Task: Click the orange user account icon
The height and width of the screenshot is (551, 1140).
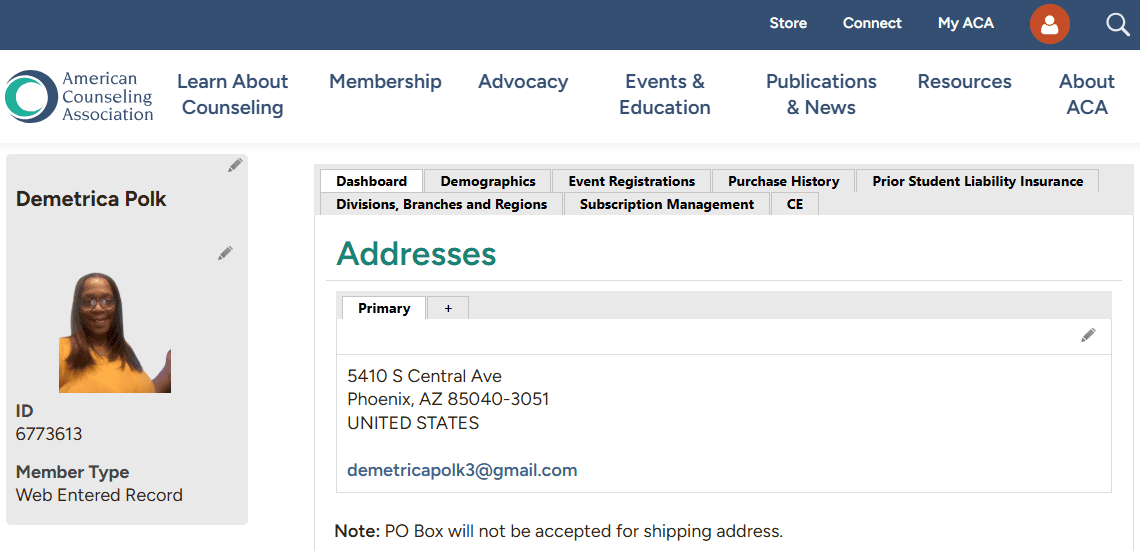Action: [x=1049, y=24]
